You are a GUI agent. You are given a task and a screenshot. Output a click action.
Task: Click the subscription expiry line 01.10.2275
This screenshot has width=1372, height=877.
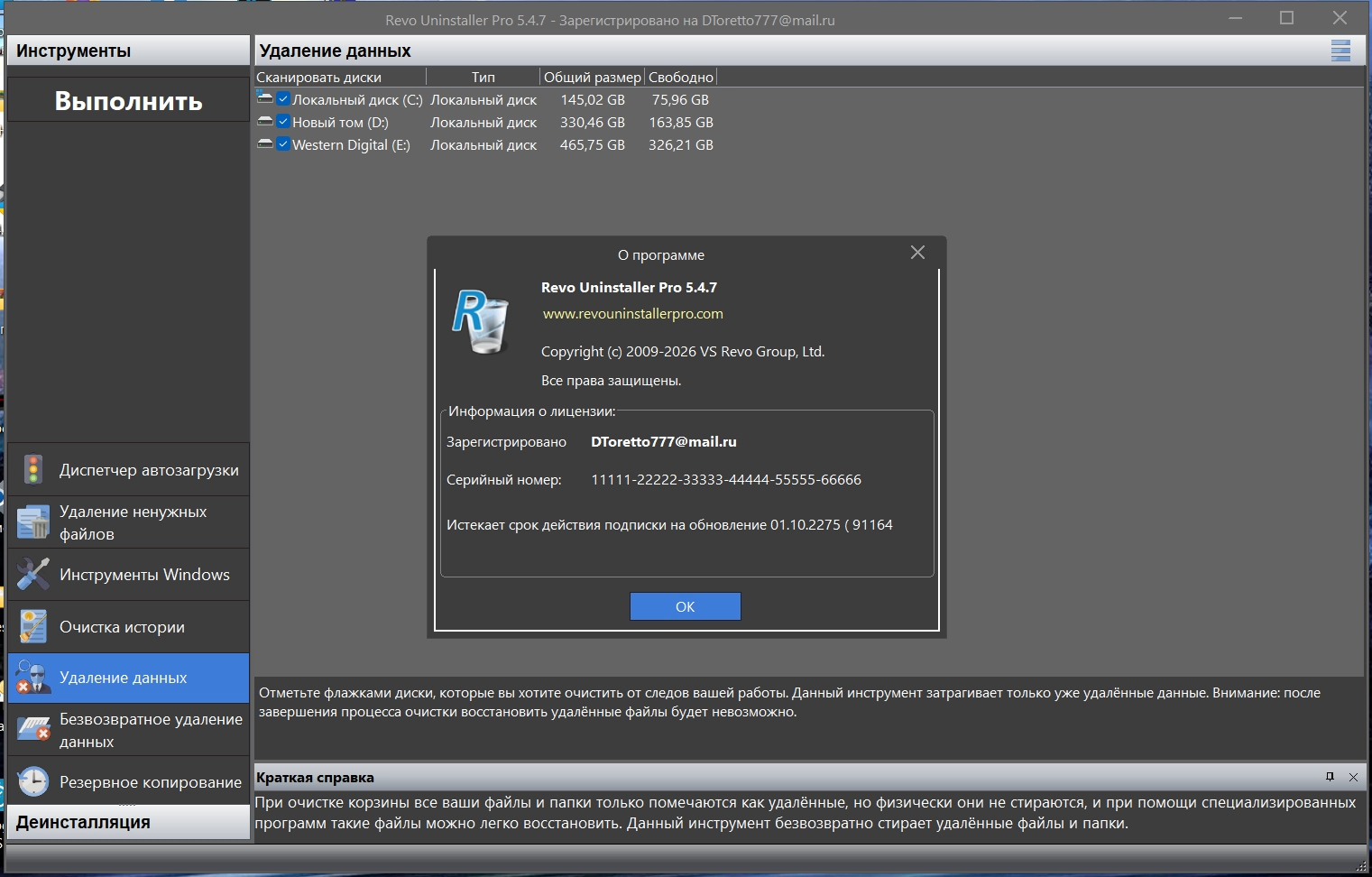669,525
